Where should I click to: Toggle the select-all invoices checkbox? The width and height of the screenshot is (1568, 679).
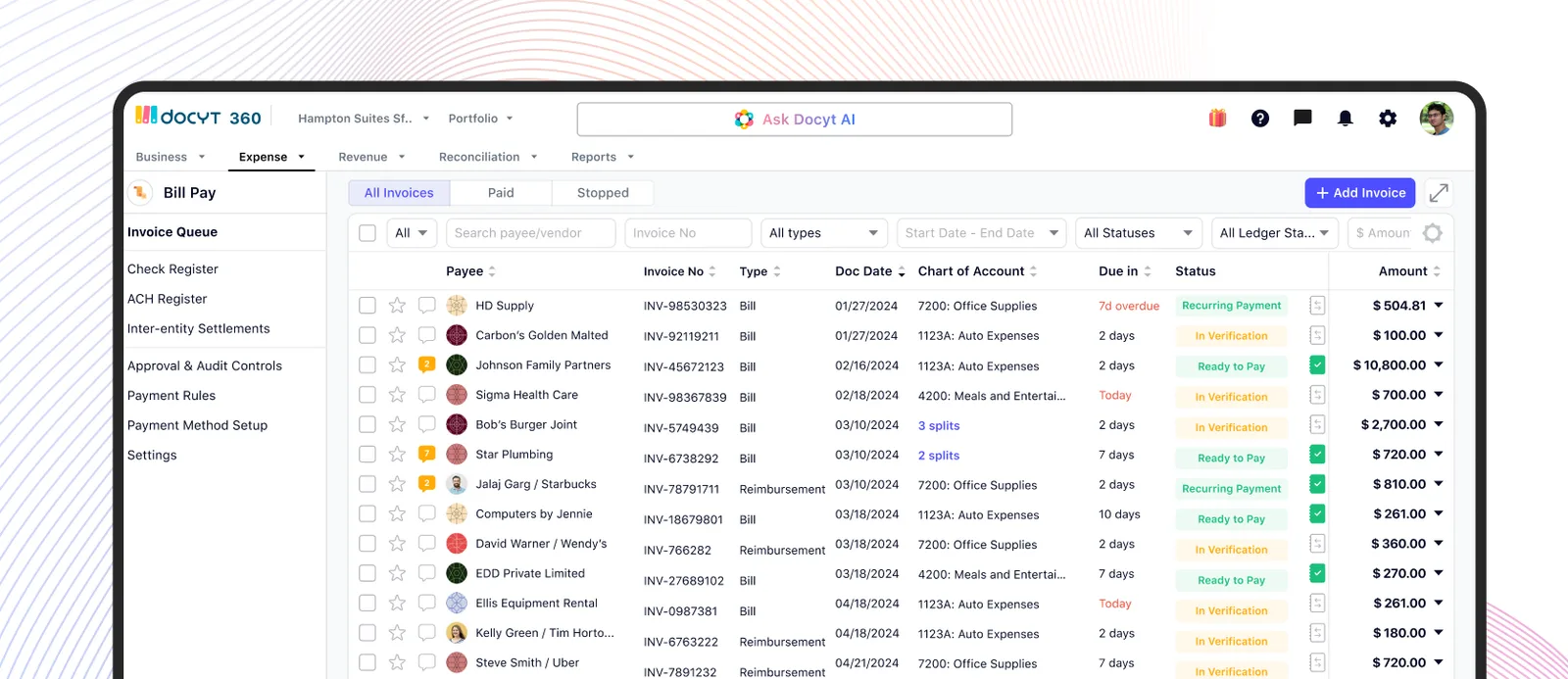[367, 233]
